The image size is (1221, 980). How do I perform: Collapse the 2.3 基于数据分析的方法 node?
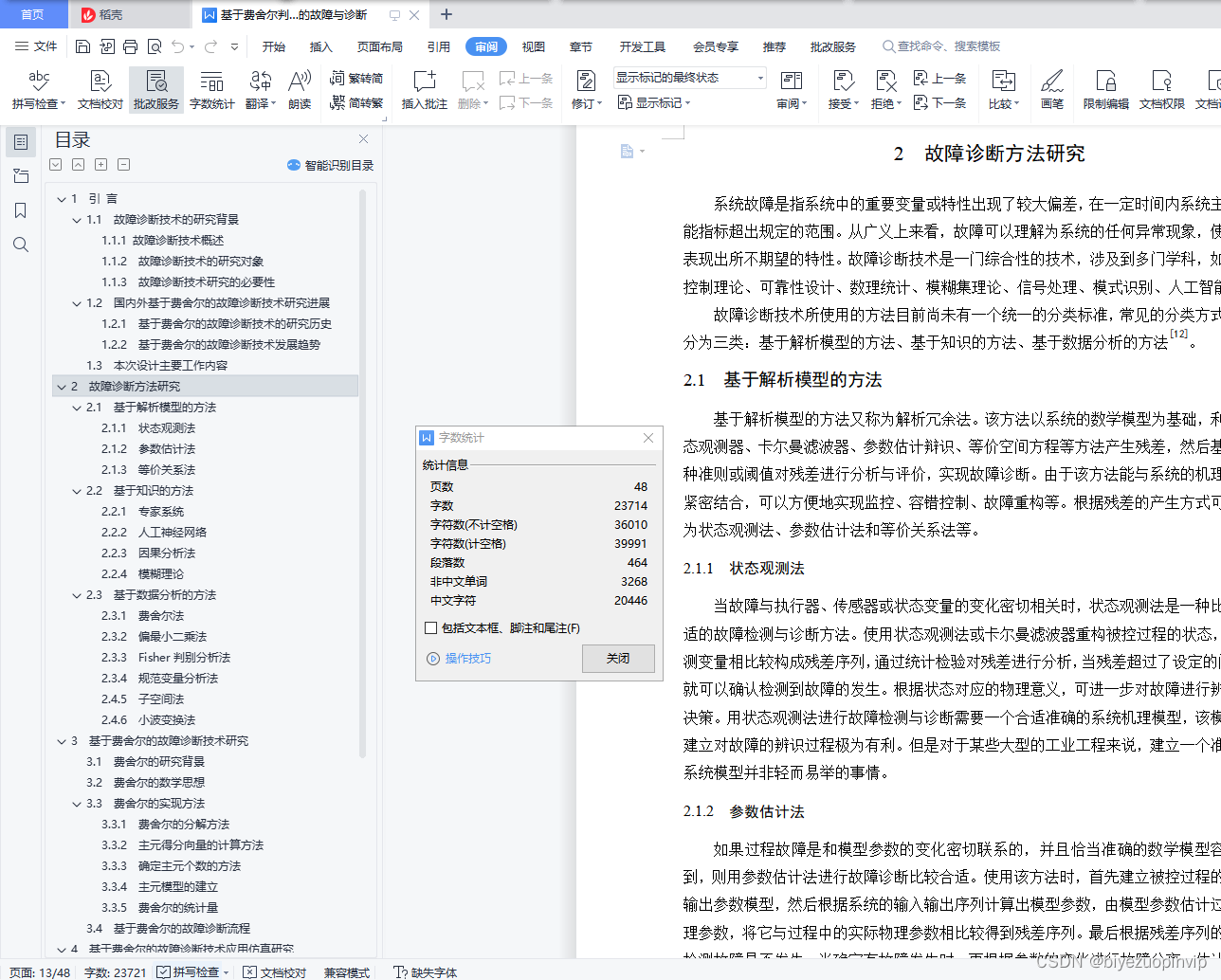click(x=78, y=595)
